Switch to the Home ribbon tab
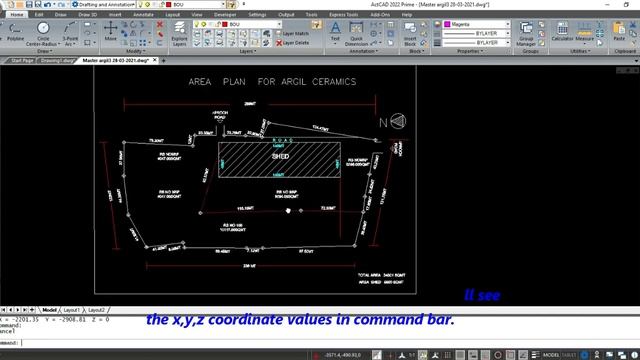Viewport: 640px width, 360px height. pos(17,15)
